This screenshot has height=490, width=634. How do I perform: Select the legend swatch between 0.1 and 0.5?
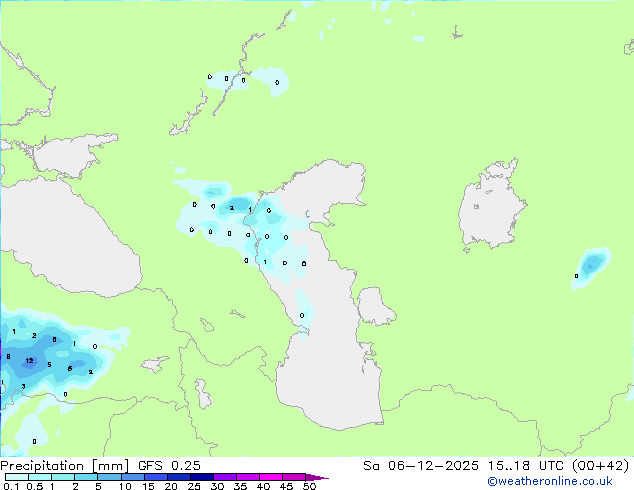click(x=17, y=477)
